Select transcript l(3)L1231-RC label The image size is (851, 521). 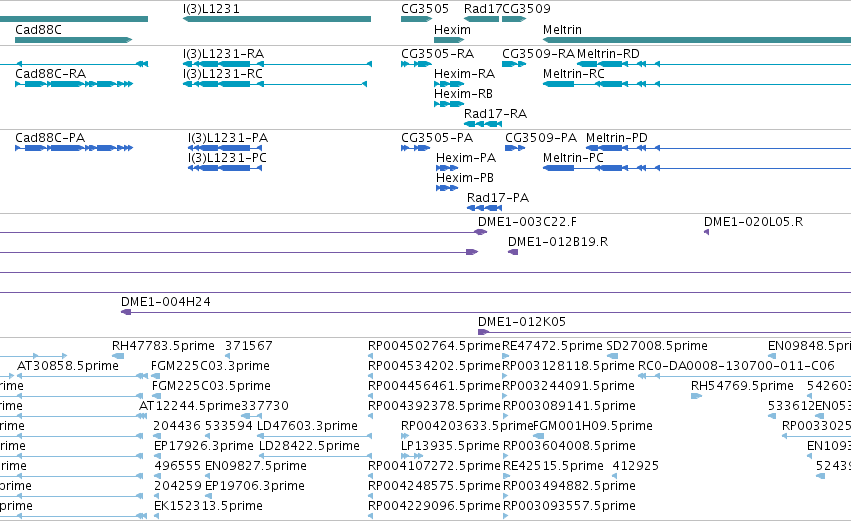point(223,74)
